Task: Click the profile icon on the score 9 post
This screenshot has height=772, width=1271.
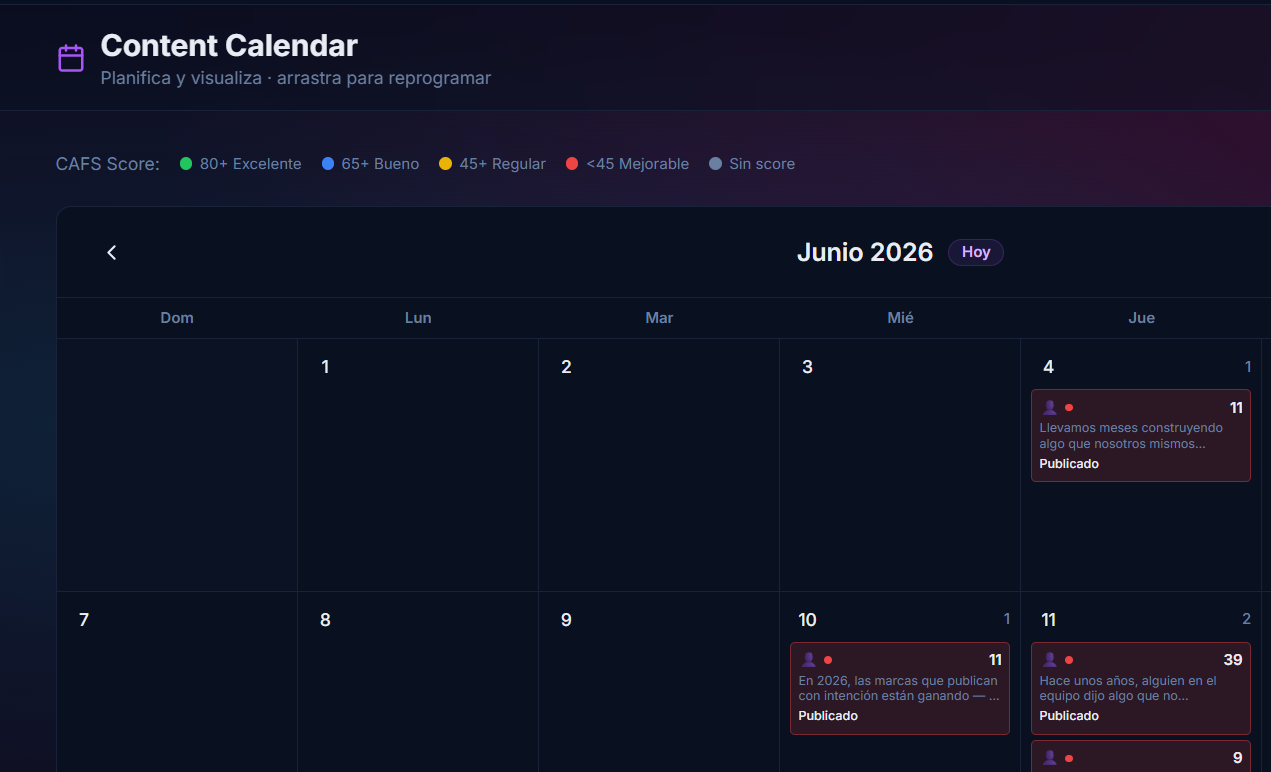Action: 1050,758
